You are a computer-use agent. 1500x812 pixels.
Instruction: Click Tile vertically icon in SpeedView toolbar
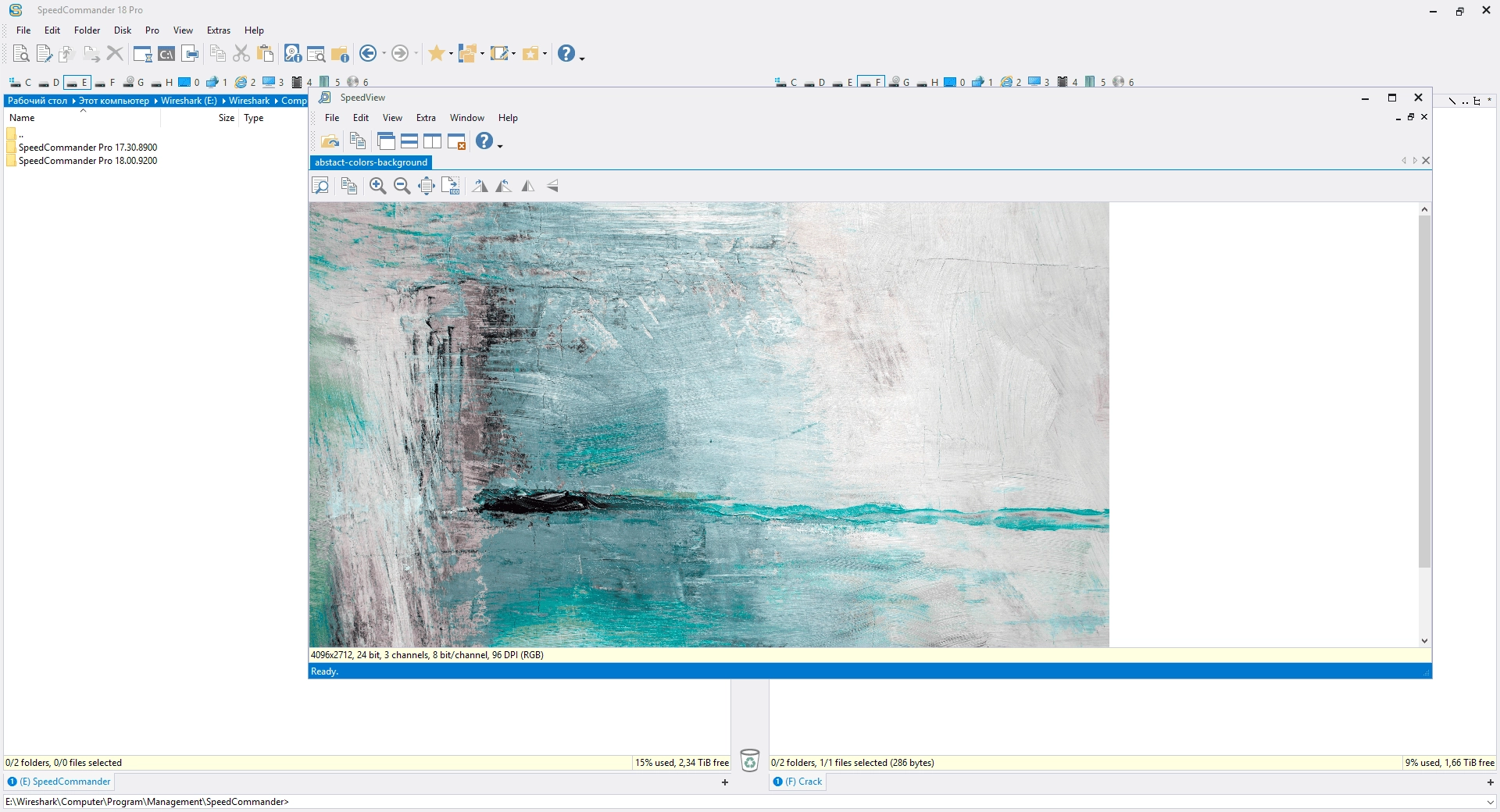click(x=432, y=141)
